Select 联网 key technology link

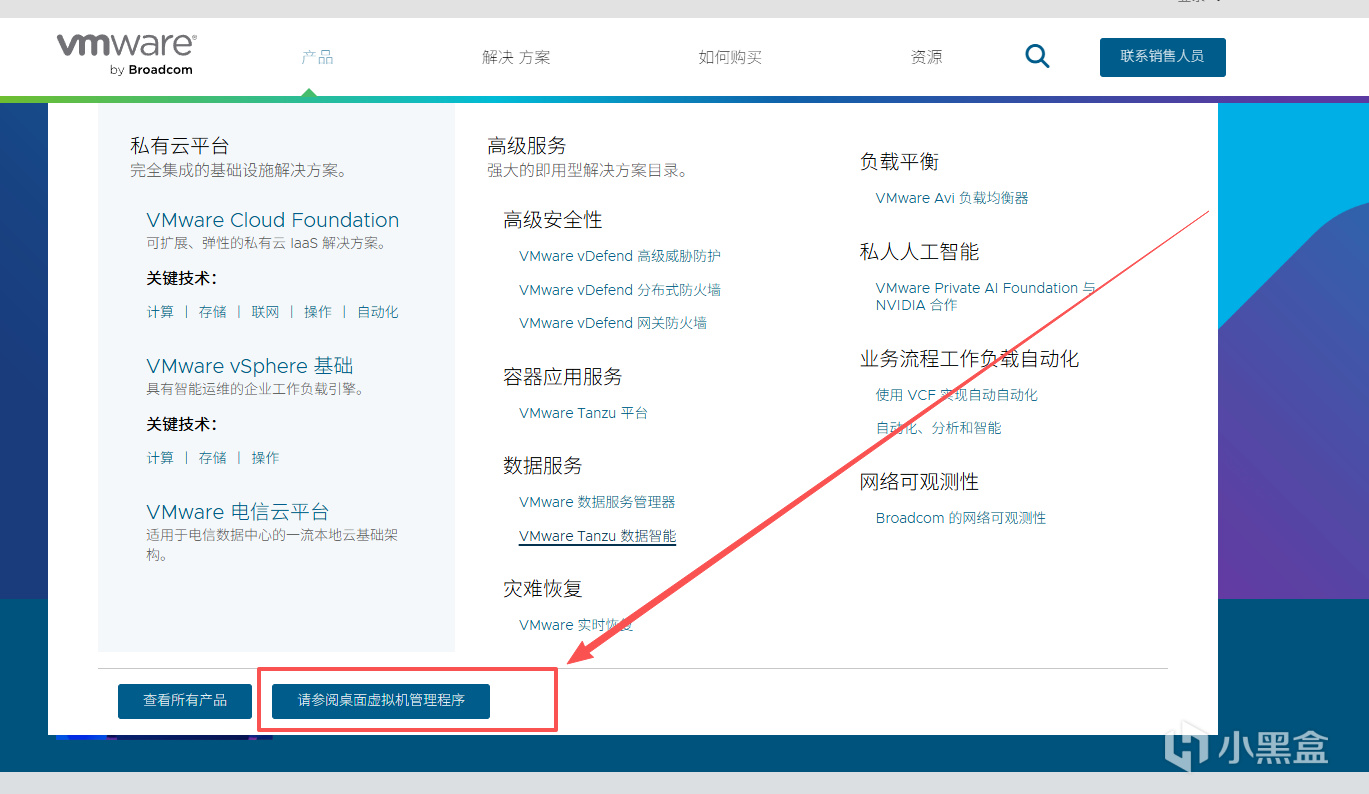tap(265, 312)
